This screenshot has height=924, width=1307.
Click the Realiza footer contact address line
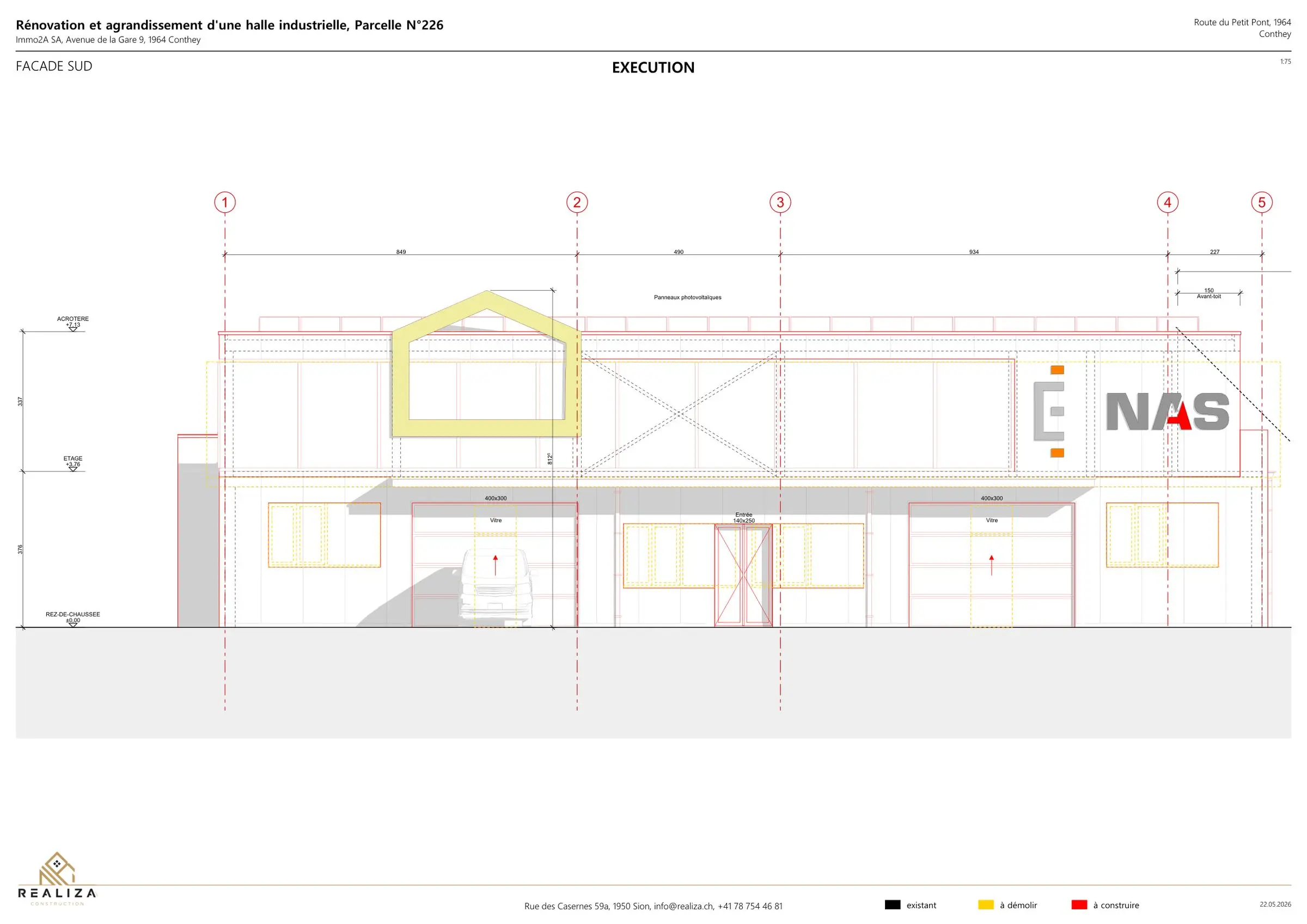(x=653, y=906)
